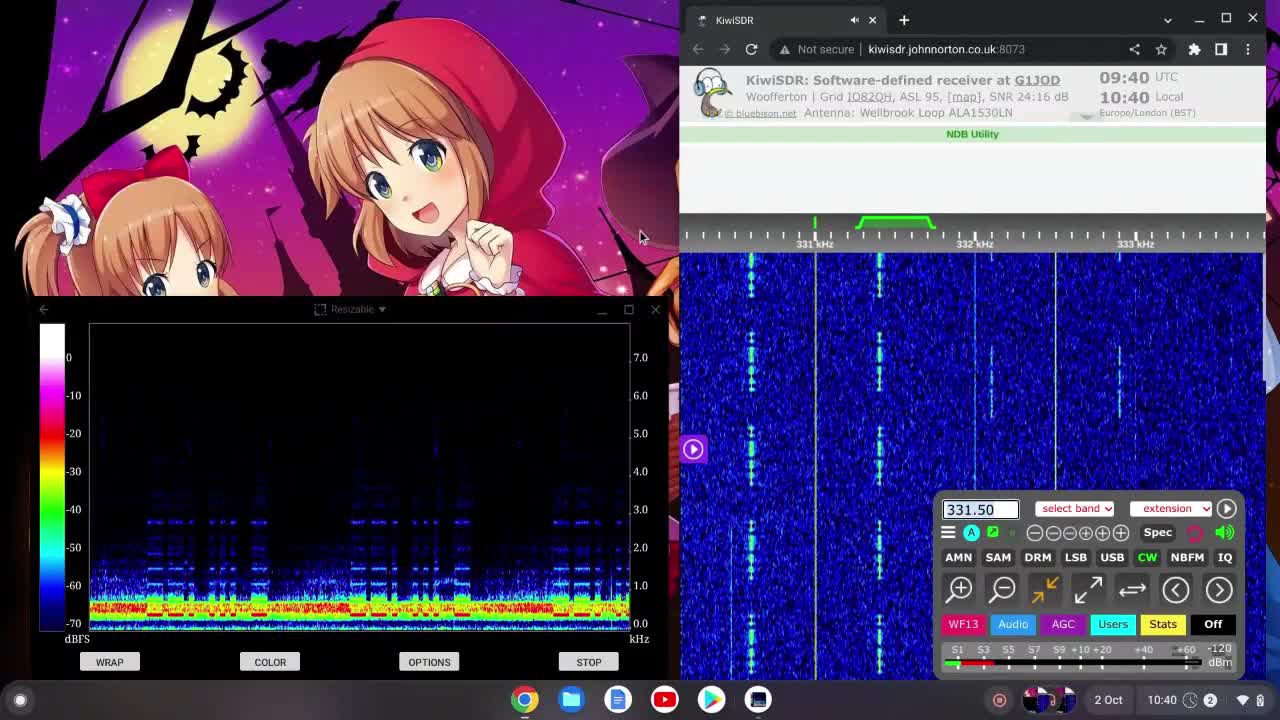Select IQ demodulation mode
The width and height of the screenshot is (1280, 720).
(x=1225, y=558)
